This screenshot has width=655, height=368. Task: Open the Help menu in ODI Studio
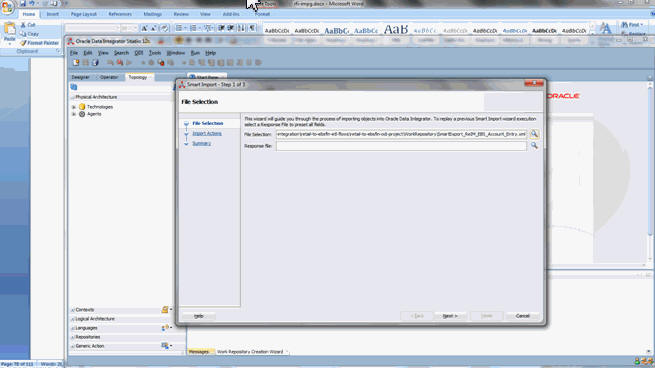coord(211,53)
